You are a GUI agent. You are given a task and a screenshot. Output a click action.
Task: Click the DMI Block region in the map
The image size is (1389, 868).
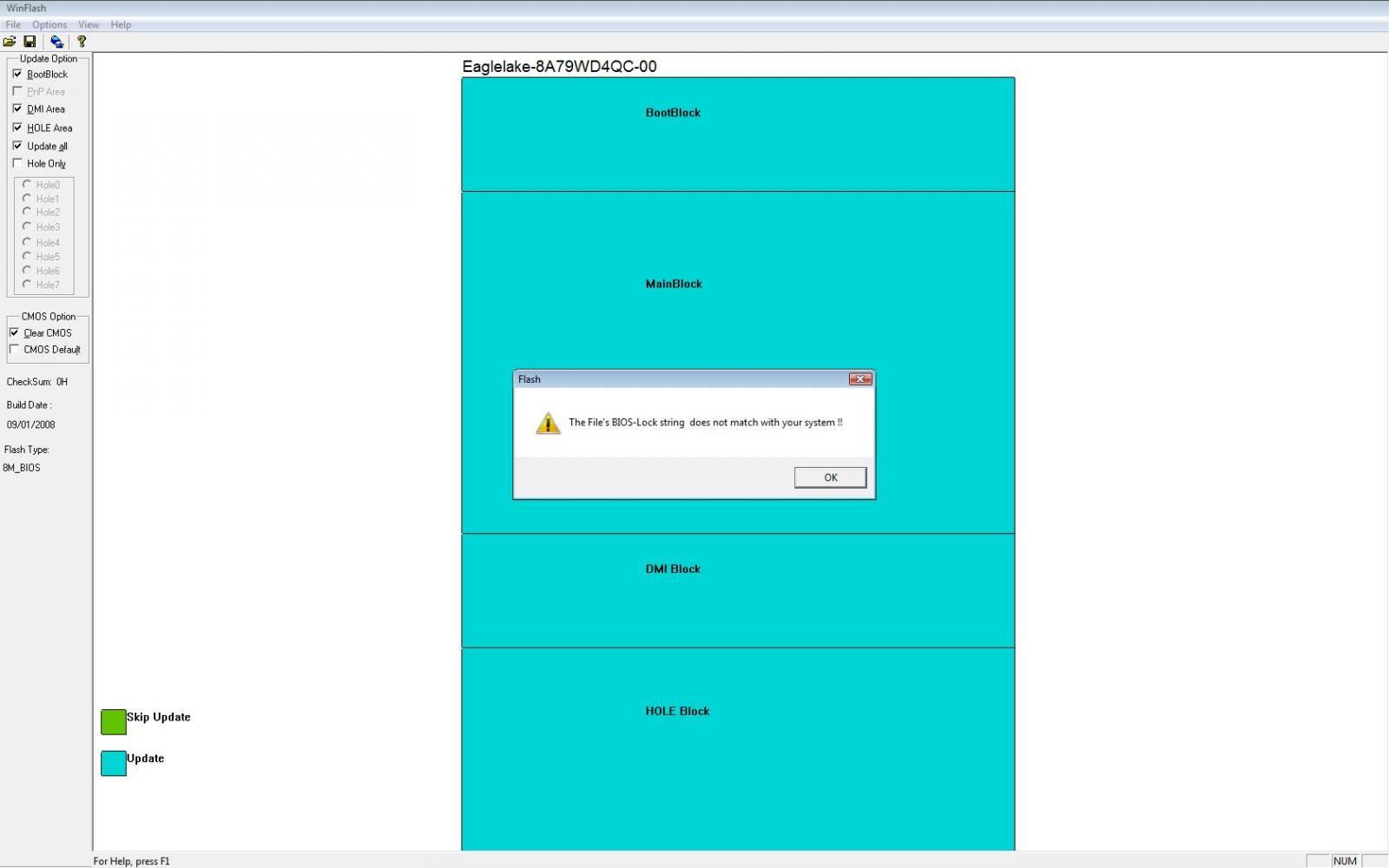pos(738,591)
